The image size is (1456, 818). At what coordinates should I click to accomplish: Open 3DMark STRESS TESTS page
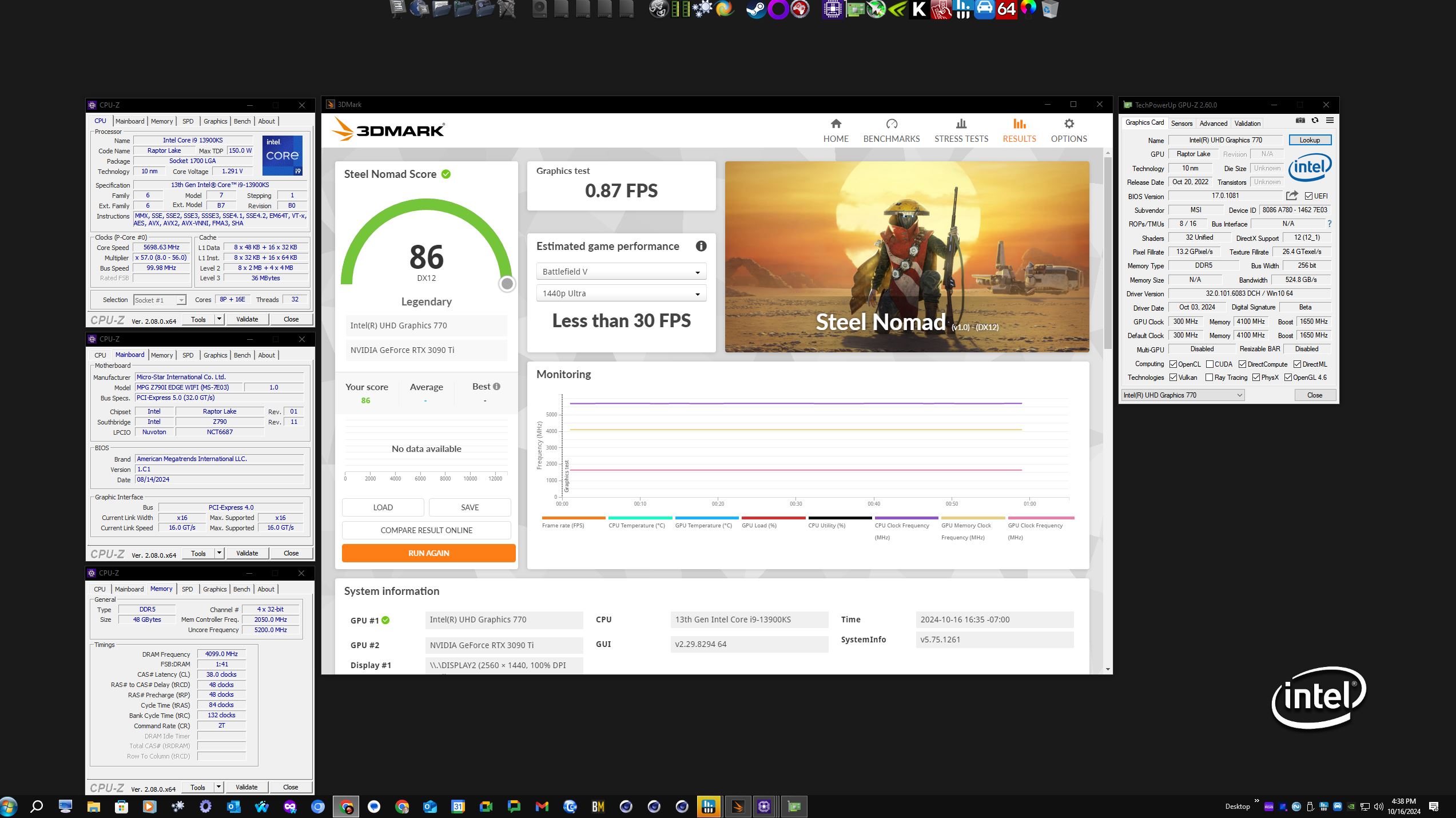tap(961, 130)
